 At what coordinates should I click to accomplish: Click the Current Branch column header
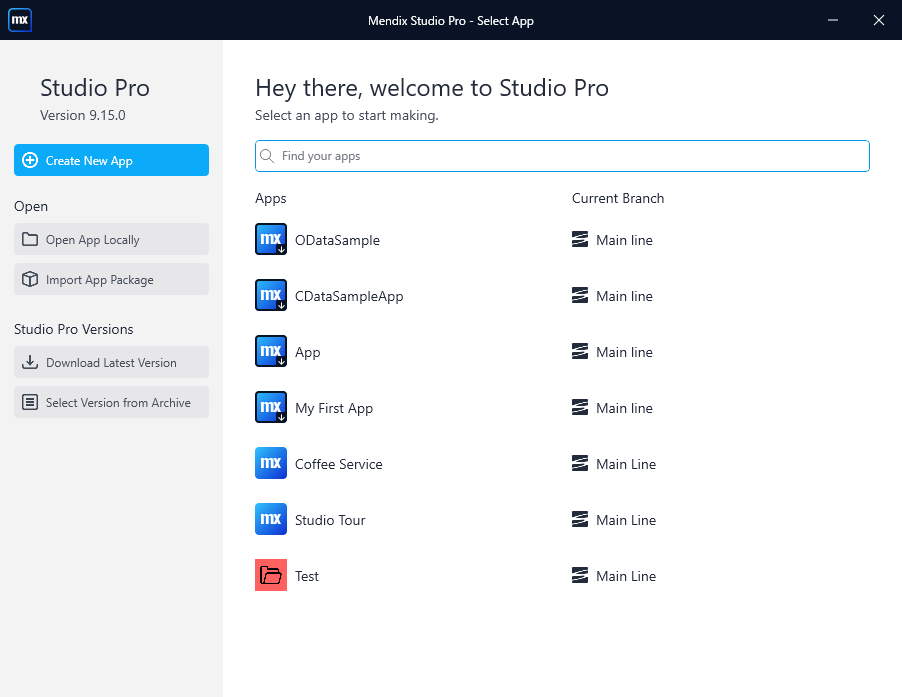[x=618, y=198]
